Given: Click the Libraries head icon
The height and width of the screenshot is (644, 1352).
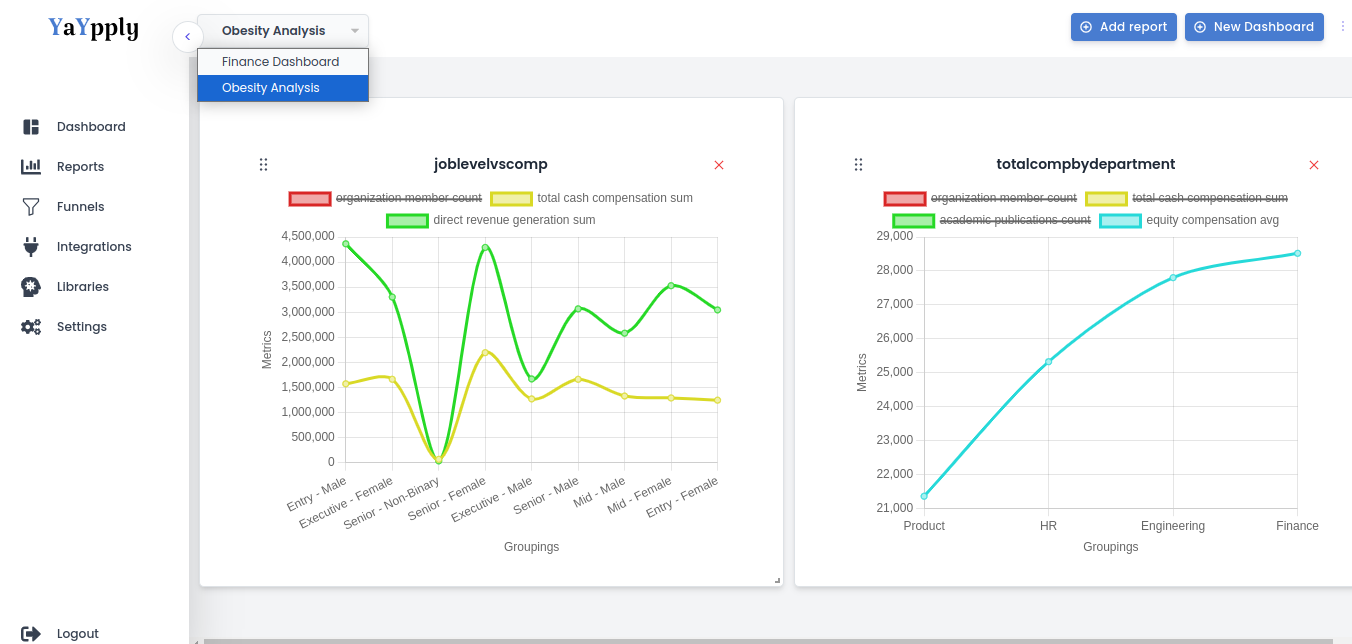Looking at the screenshot, I should (31, 287).
